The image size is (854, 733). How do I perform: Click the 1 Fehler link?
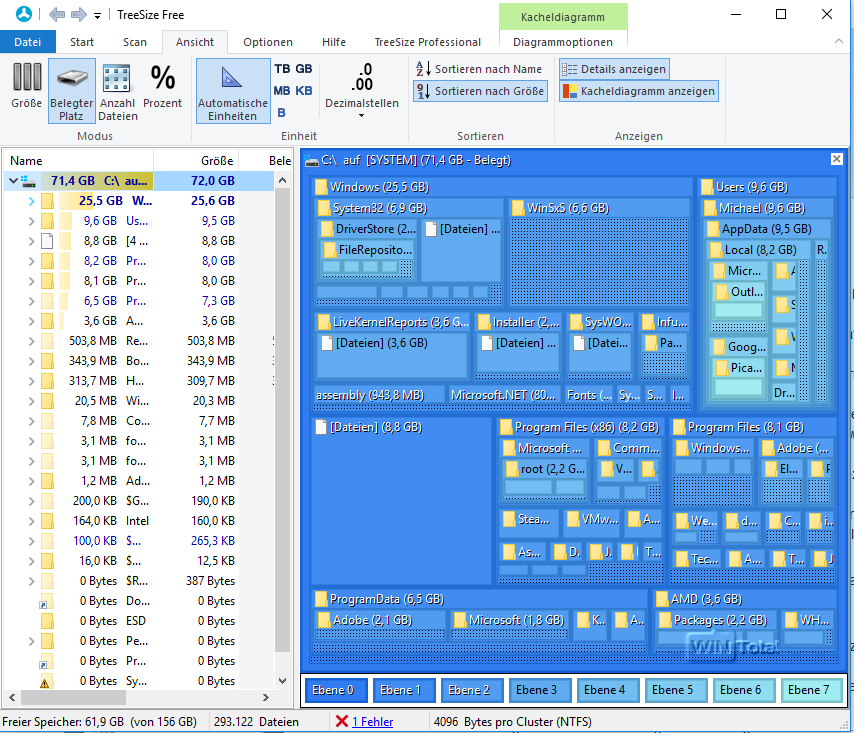(372, 721)
